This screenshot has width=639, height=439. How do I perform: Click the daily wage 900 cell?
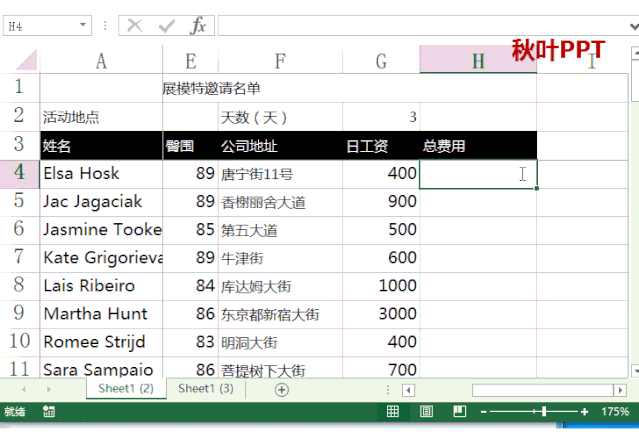tap(381, 202)
